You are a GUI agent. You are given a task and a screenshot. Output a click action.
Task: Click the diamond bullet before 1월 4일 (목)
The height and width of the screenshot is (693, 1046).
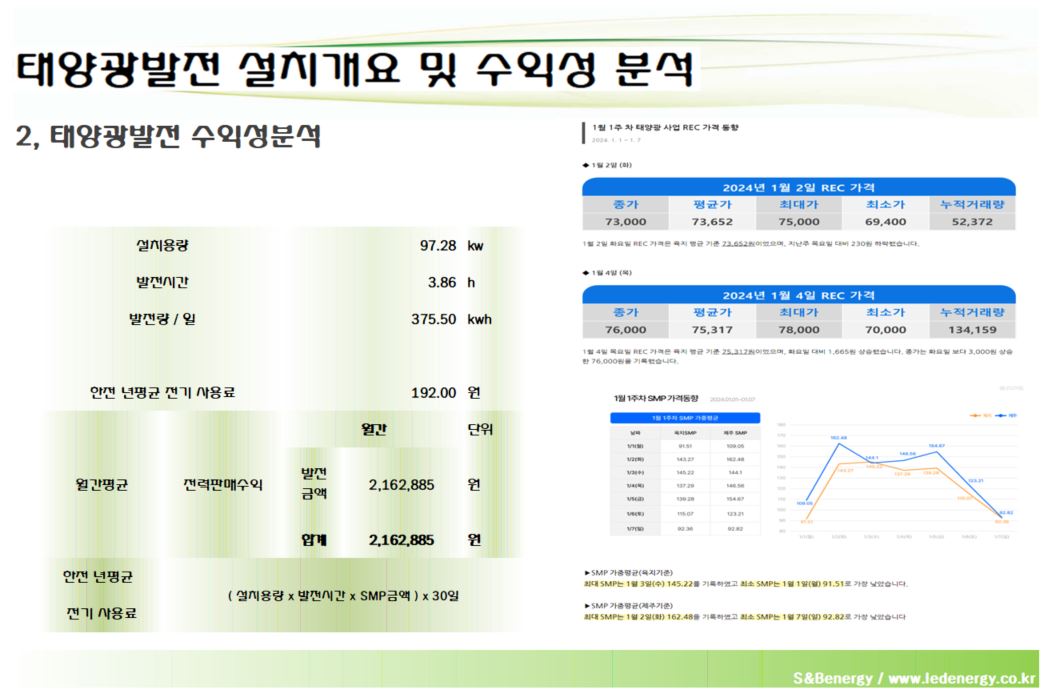pyautogui.click(x=585, y=272)
